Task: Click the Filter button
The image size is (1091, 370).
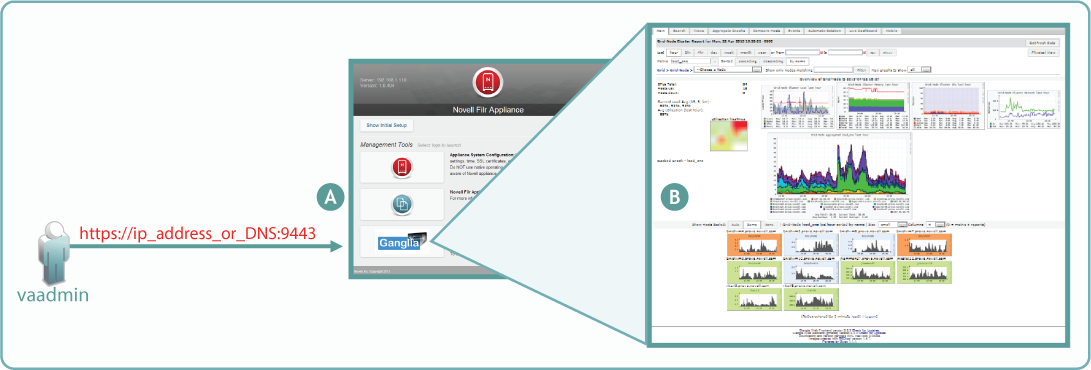Action: point(861,70)
